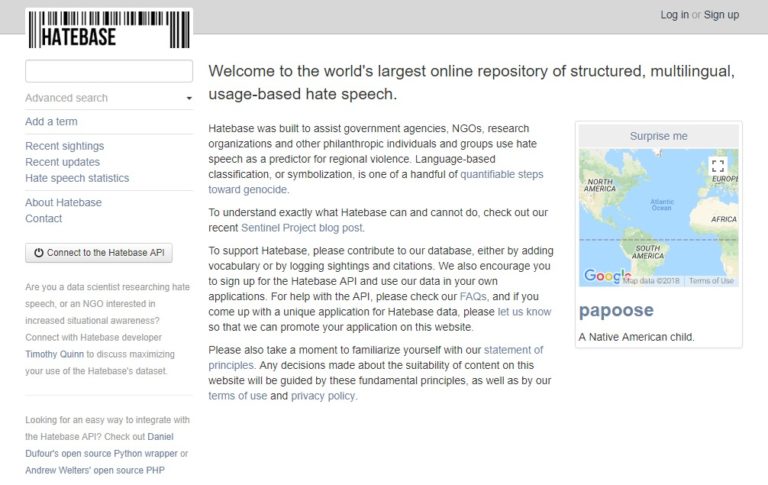Viewport: 768px width, 485px height.
Task: Follow the FAQs link
Action: pyautogui.click(x=474, y=296)
